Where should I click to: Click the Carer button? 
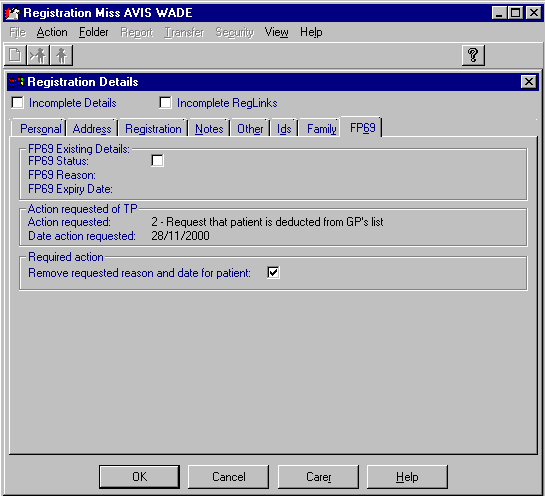pos(318,477)
